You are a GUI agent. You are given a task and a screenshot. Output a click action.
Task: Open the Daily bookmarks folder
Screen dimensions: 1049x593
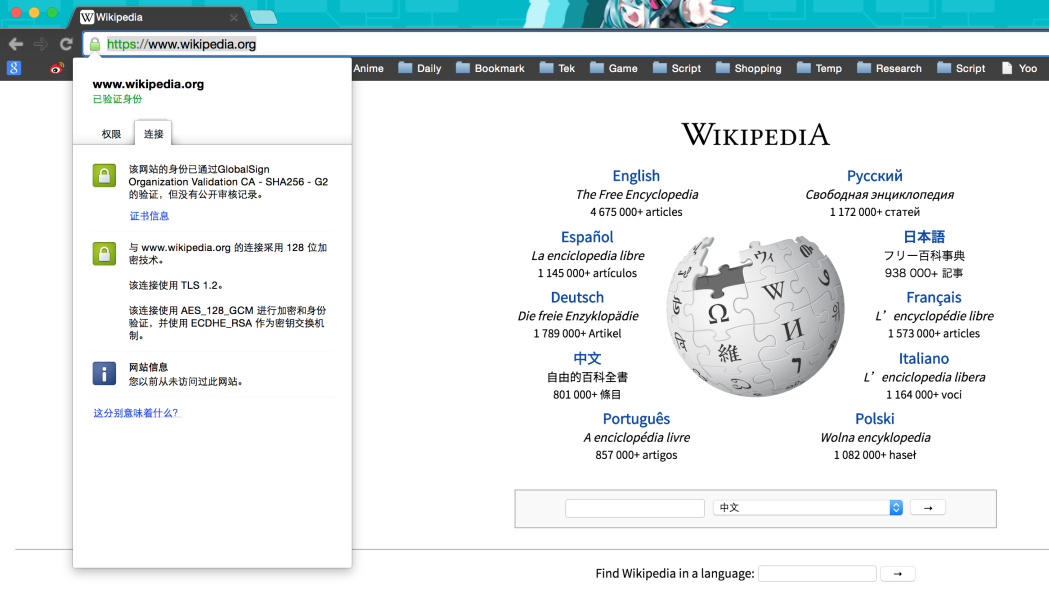point(420,68)
